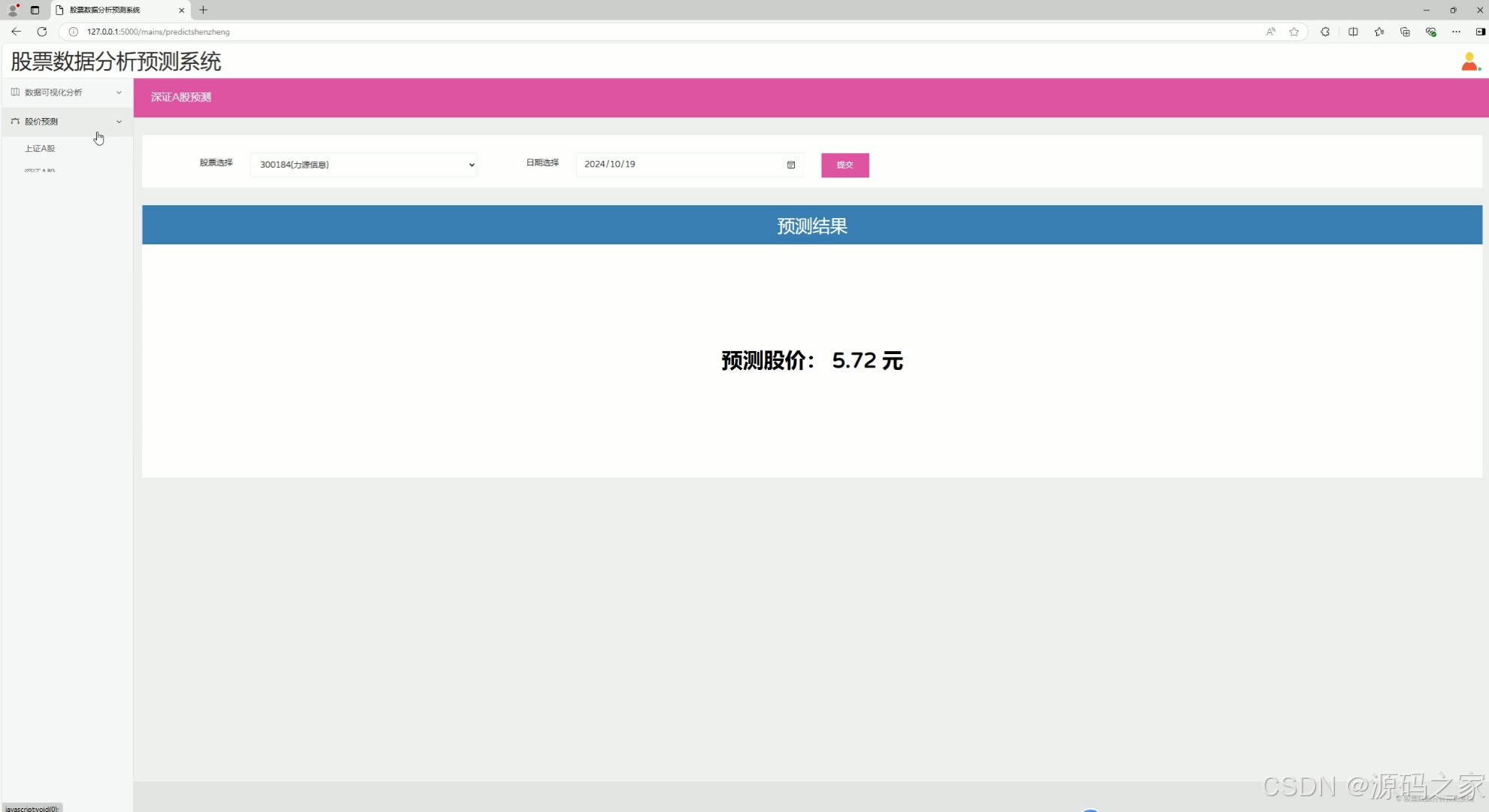This screenshot has height=812, width=1489.
Task: Select 上证A股 in the sidebar
Action: [40, 149]
